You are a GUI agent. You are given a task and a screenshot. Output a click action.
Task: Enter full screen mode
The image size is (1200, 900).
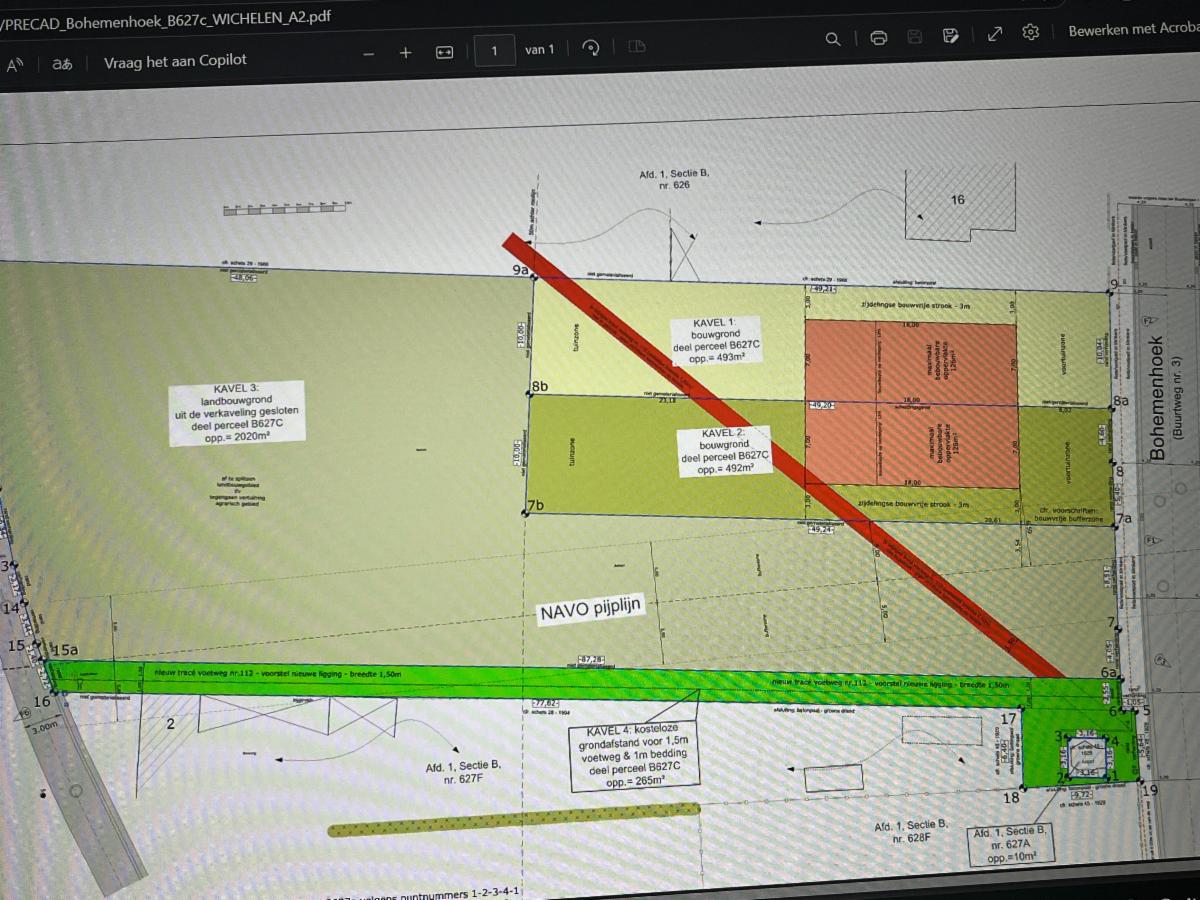pyautogui.click(x=994, y=34)
